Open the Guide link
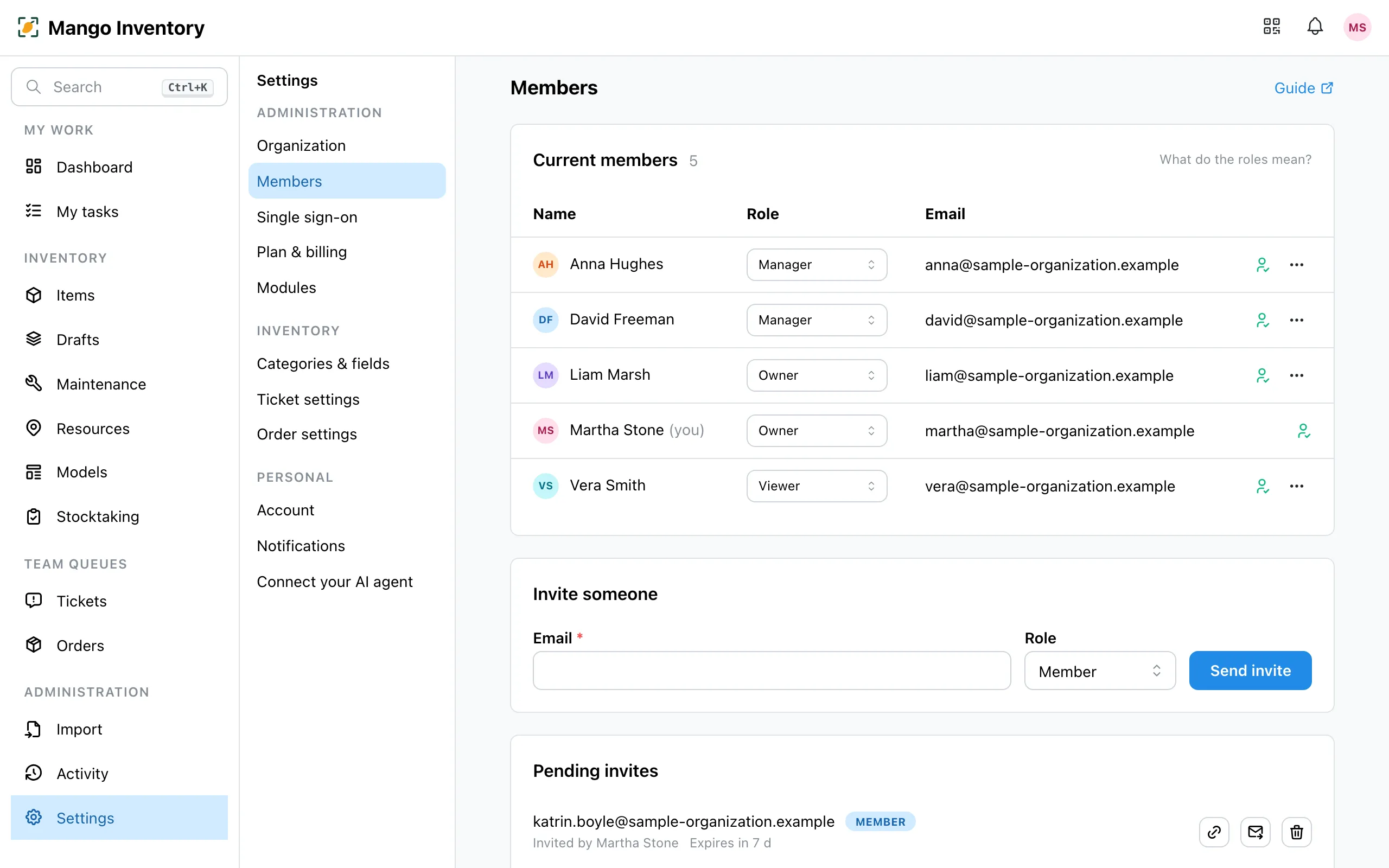The width and height of the screenshot is (1389, 868). point(1303,88)
